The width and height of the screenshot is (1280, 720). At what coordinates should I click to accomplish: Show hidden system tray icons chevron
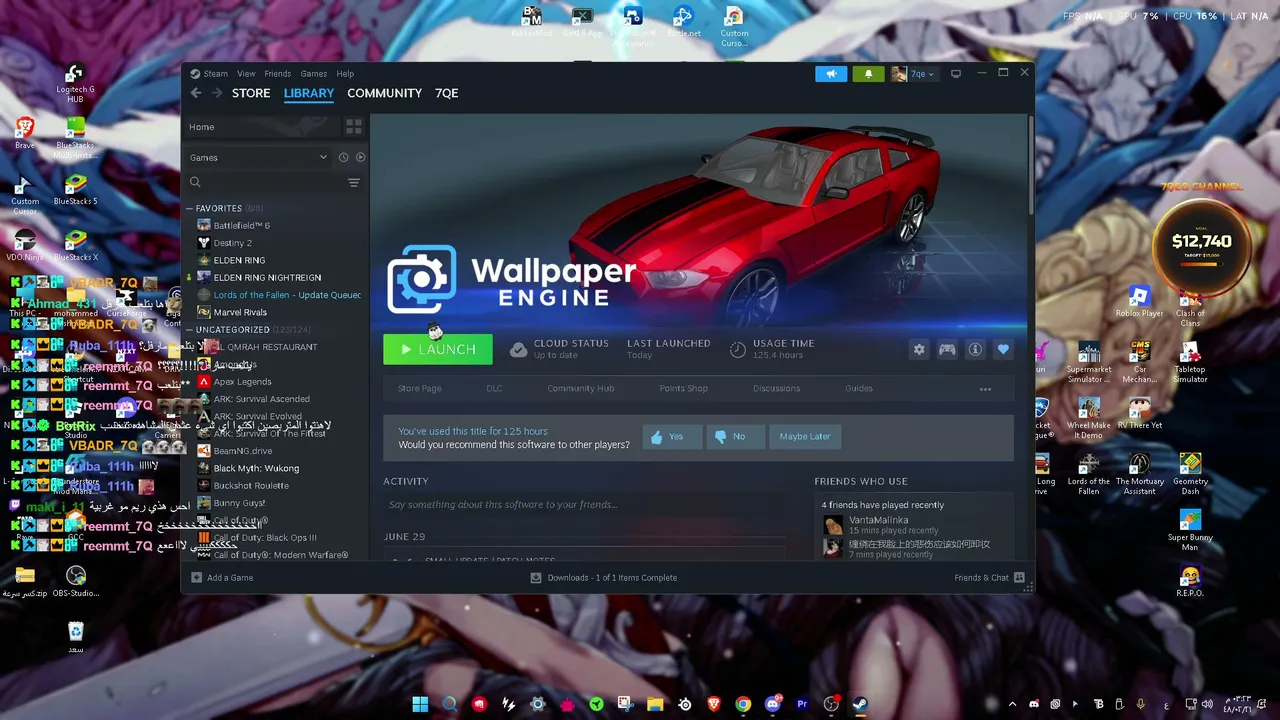click(x=1012, y=705)
